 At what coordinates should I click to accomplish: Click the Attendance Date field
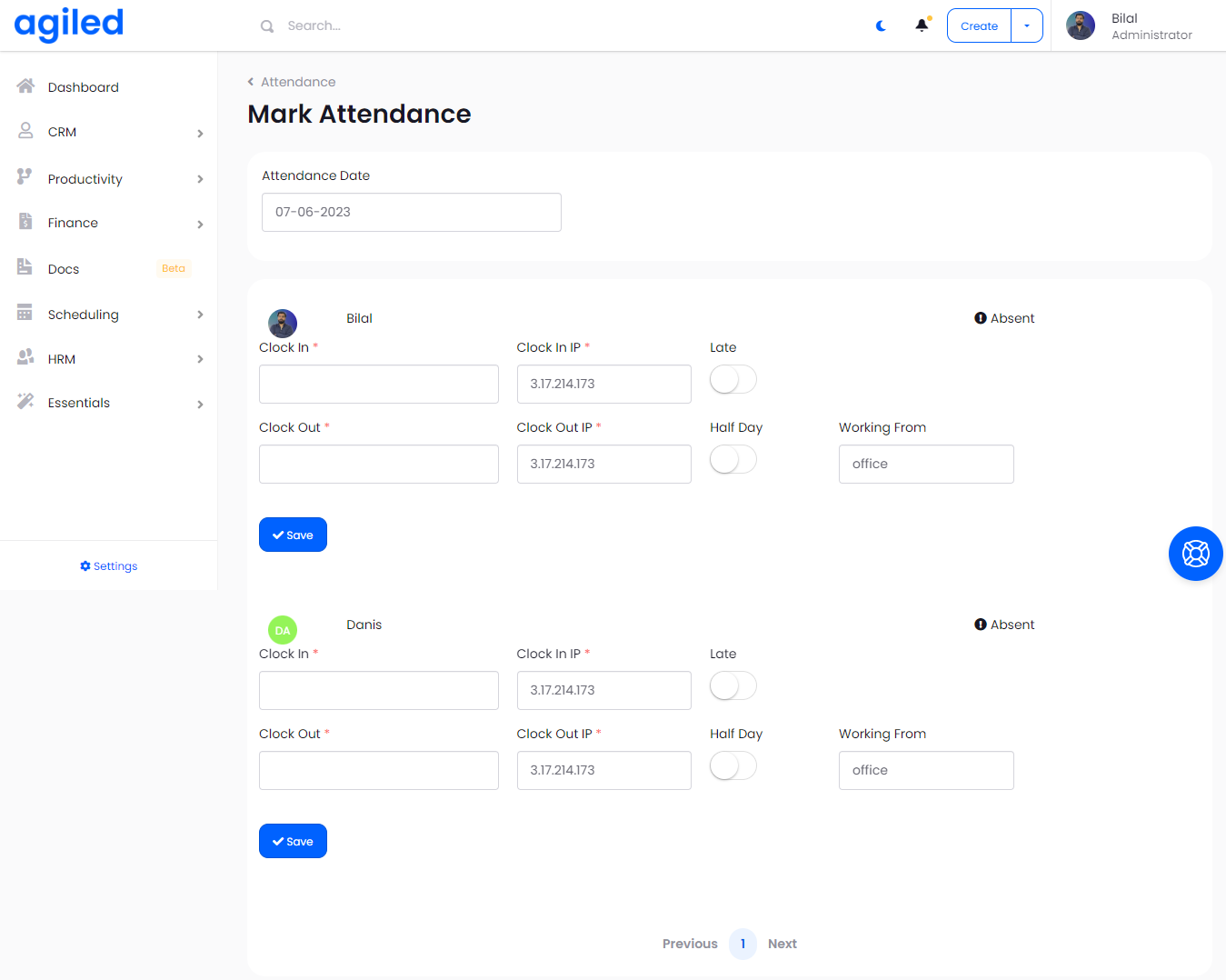pyautogui.click(x=411, y=212)
